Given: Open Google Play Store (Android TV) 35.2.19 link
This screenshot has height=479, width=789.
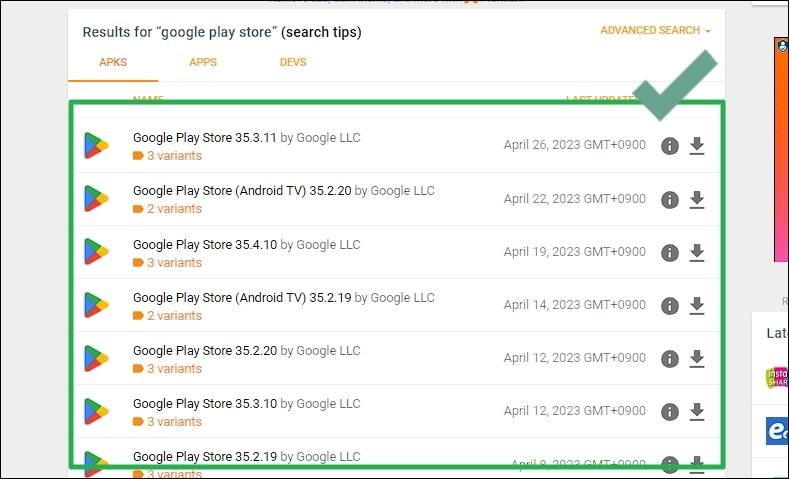Looking at the screenshot, I should [242, 297].
